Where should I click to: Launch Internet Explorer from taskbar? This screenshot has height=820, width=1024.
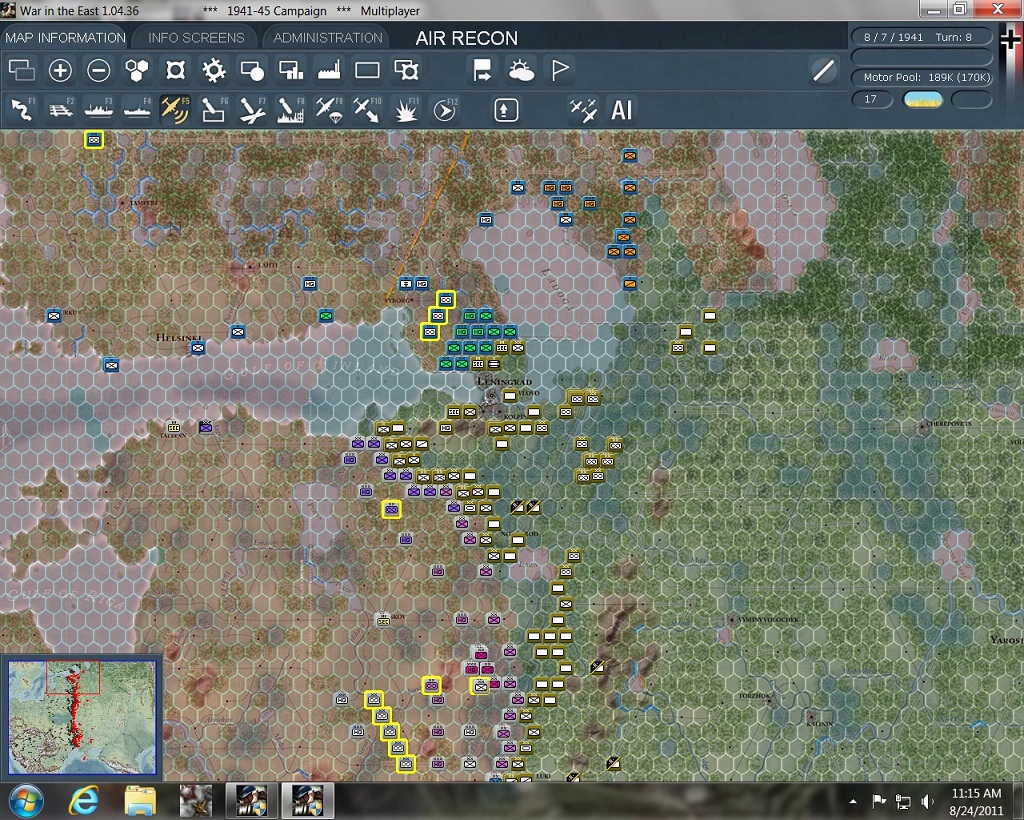[x=84, y=801]
